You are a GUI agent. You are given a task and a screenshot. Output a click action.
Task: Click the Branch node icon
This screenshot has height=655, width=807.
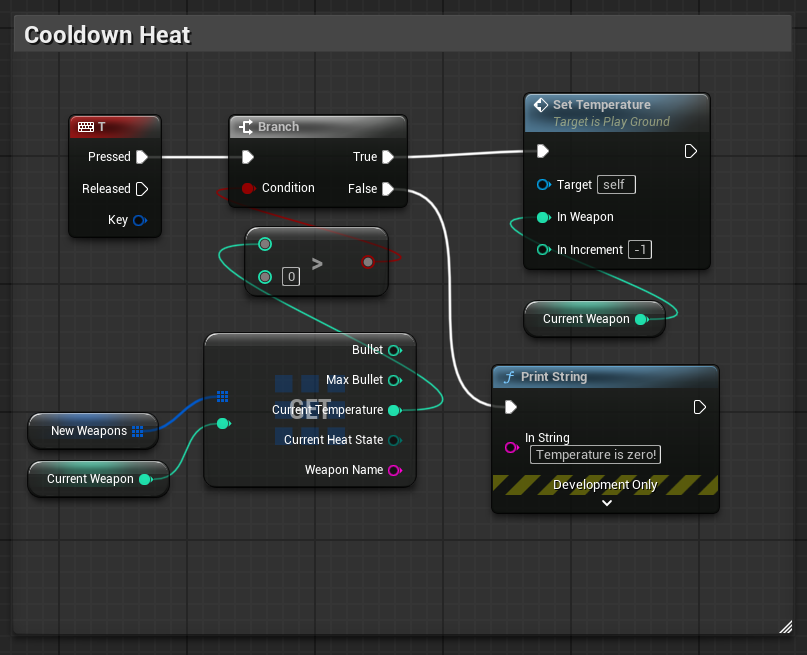[246, 127]
